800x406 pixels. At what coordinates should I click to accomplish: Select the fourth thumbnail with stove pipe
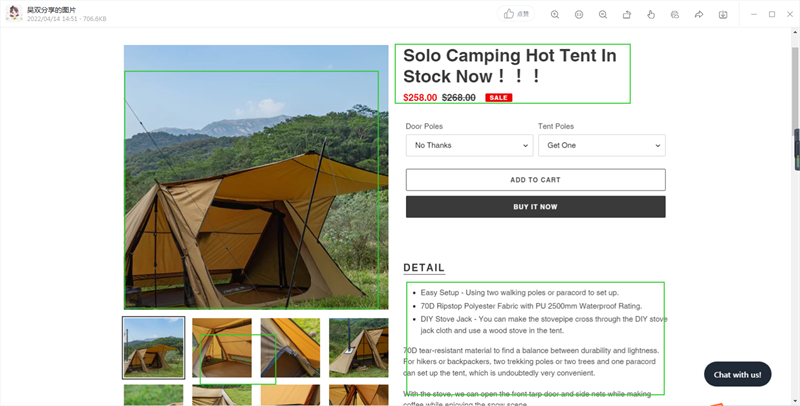coord(359,348)
